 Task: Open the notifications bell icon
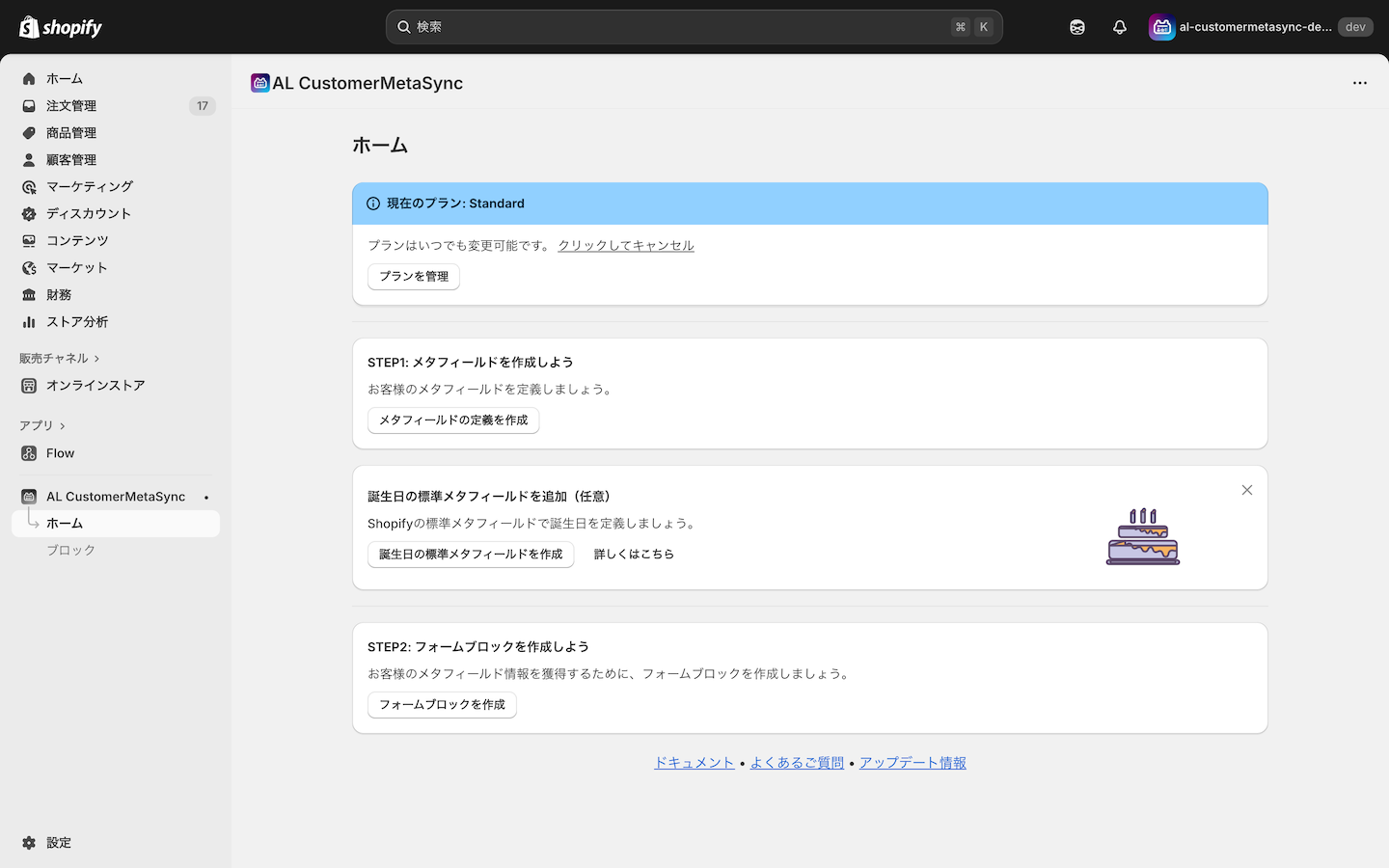point(1119,27)
